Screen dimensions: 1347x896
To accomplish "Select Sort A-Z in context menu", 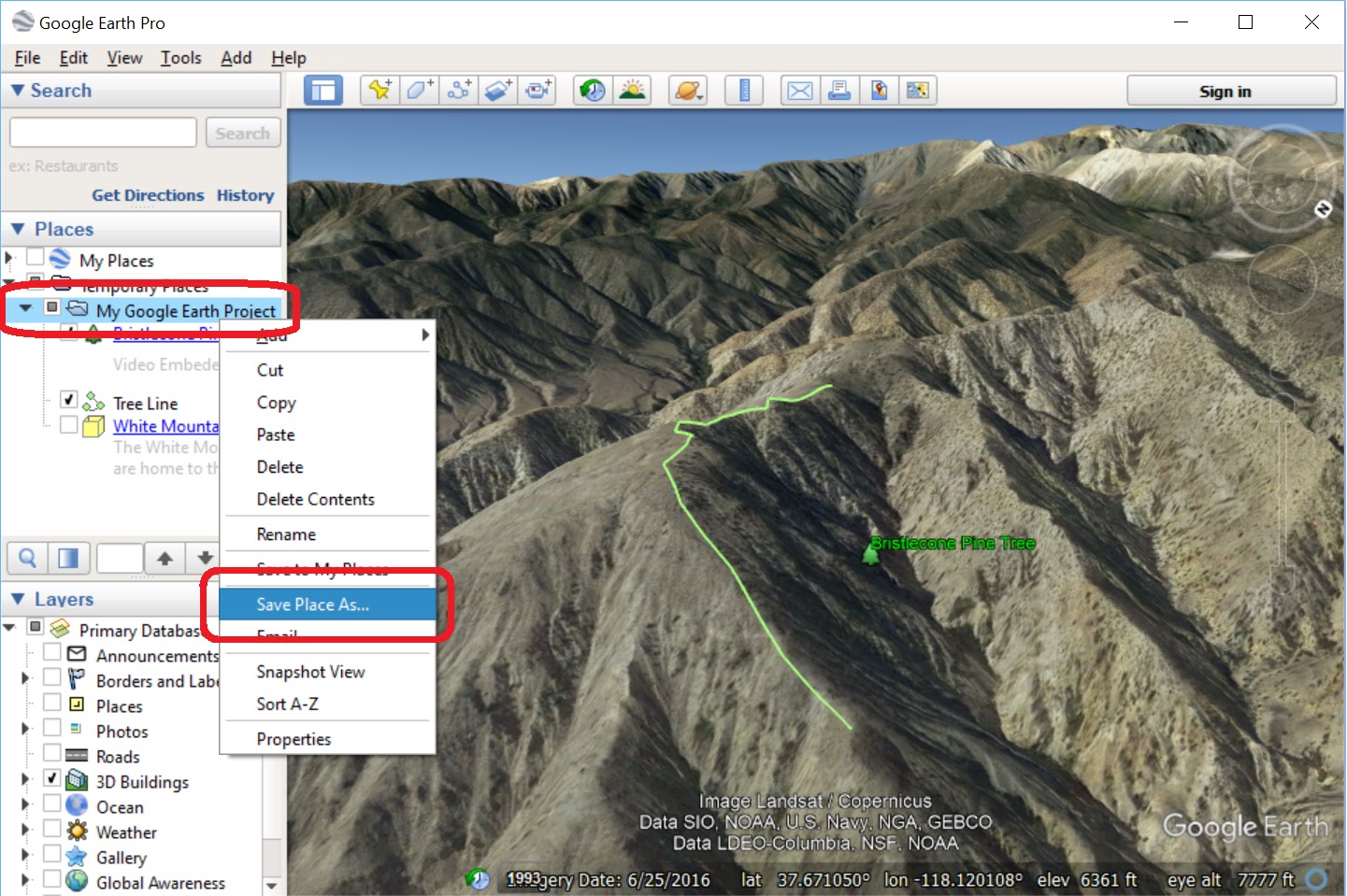I will (328, 704).
